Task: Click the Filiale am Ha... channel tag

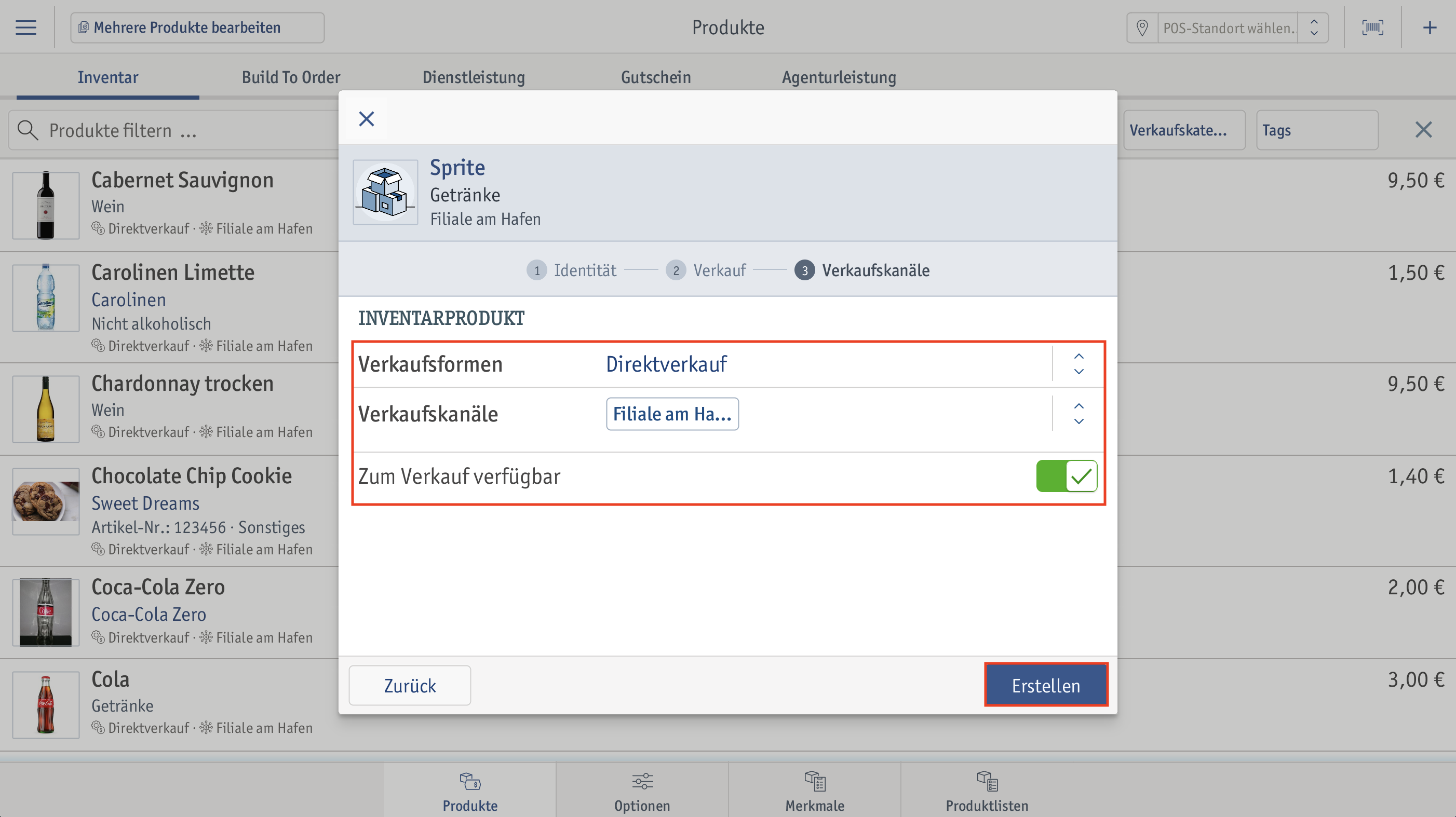Action: (672, 414)
